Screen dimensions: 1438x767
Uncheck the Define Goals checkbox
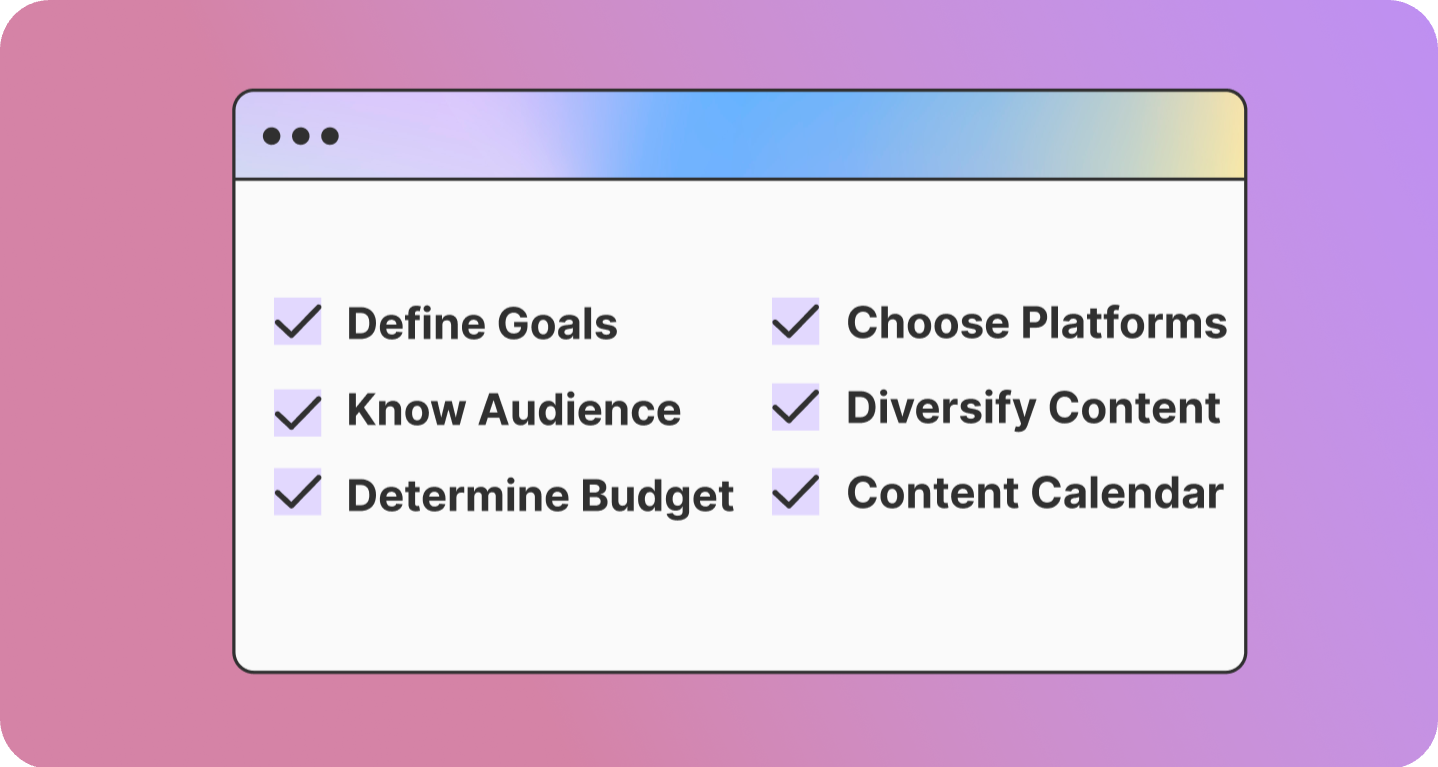point(297,322)
